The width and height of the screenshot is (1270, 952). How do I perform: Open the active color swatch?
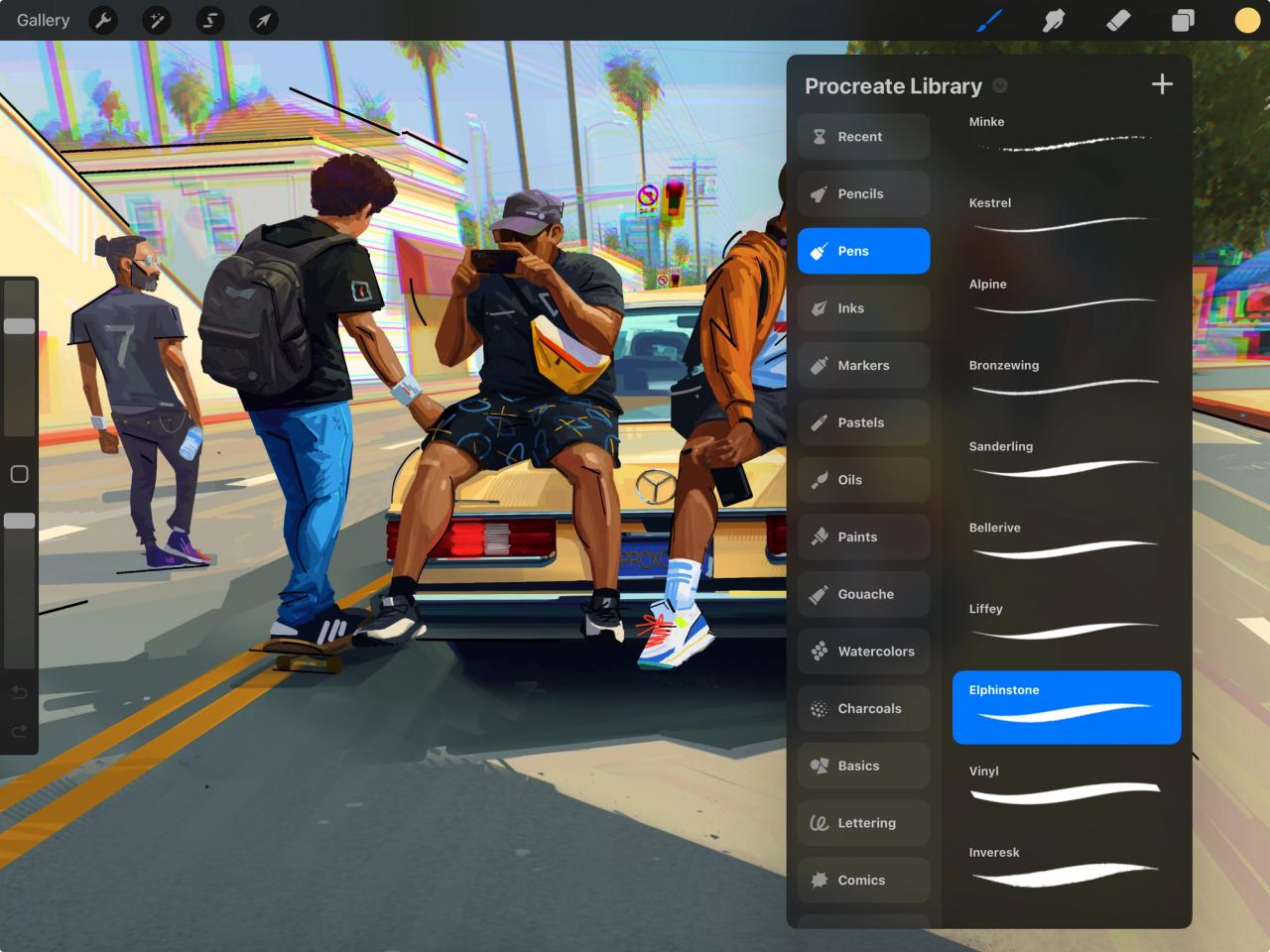point(1246,19)
